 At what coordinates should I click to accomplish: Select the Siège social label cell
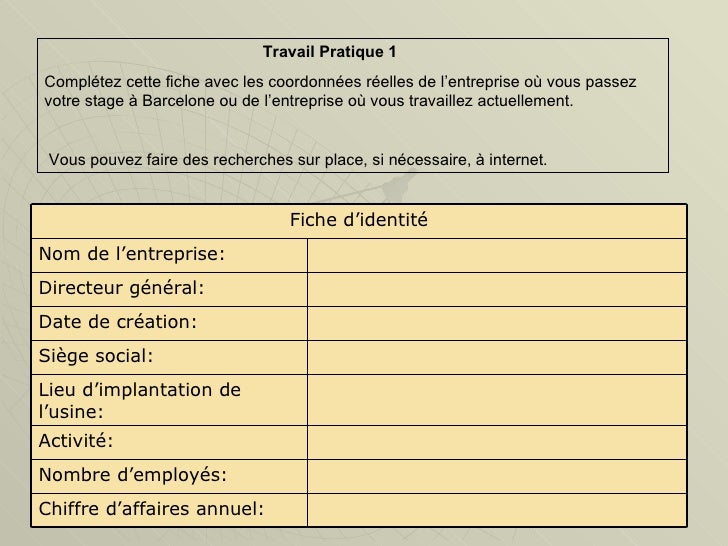coord(169,358)
